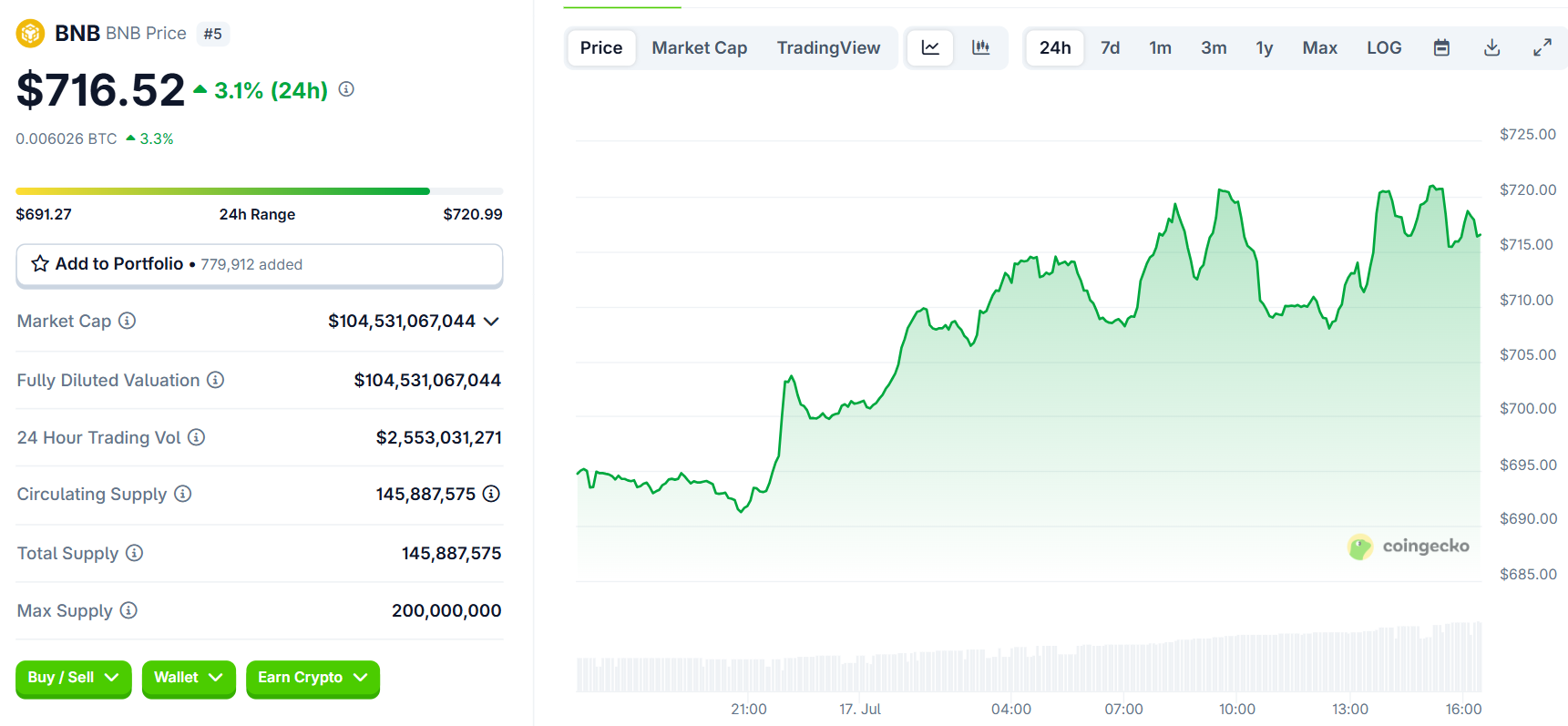Click the 0.006026 BTC value
Viewport: 1568px width, 726px height.
[x=67, y=138]
